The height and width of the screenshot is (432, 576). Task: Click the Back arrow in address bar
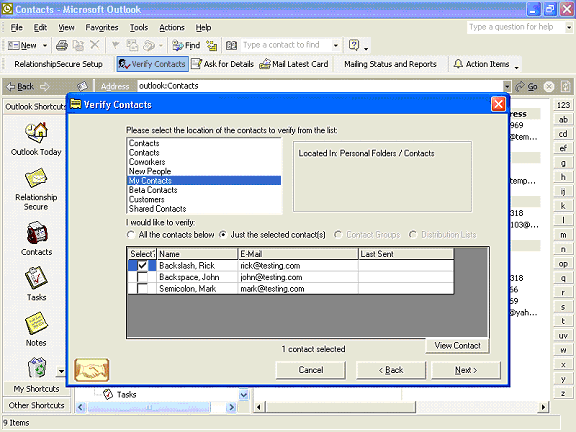coord(20,87)
